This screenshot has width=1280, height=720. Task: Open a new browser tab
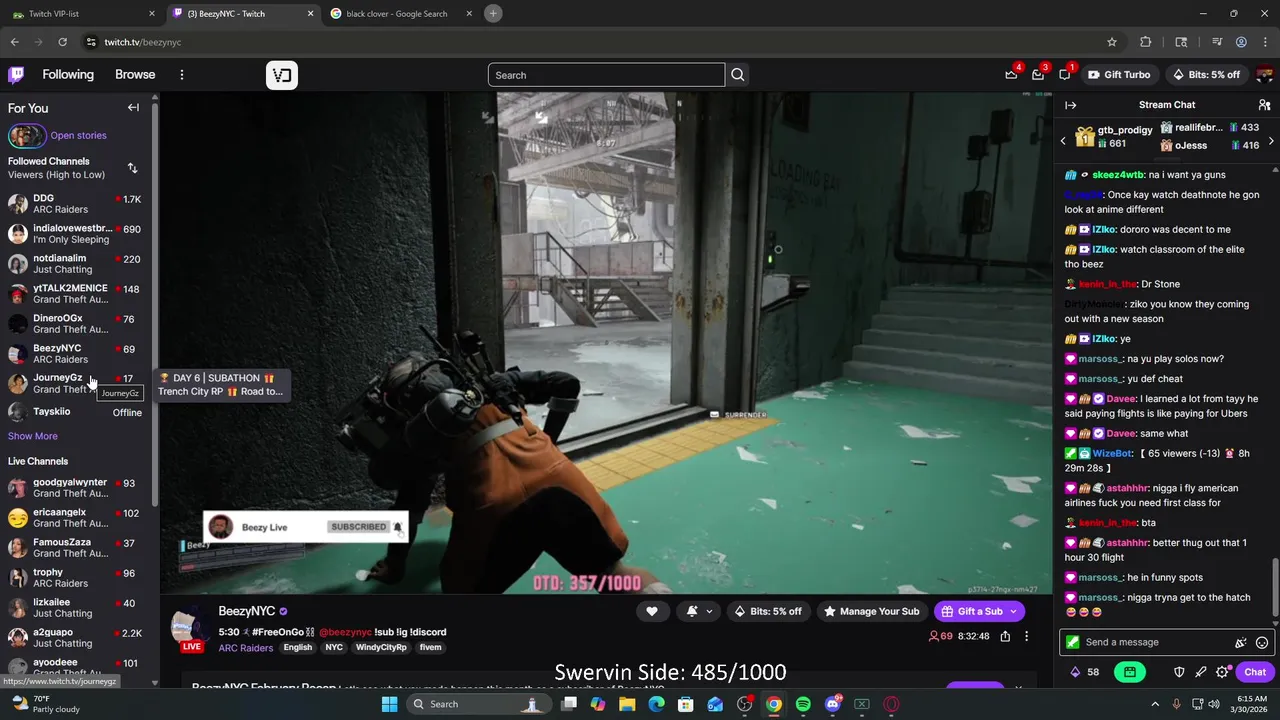click(493, 14)
